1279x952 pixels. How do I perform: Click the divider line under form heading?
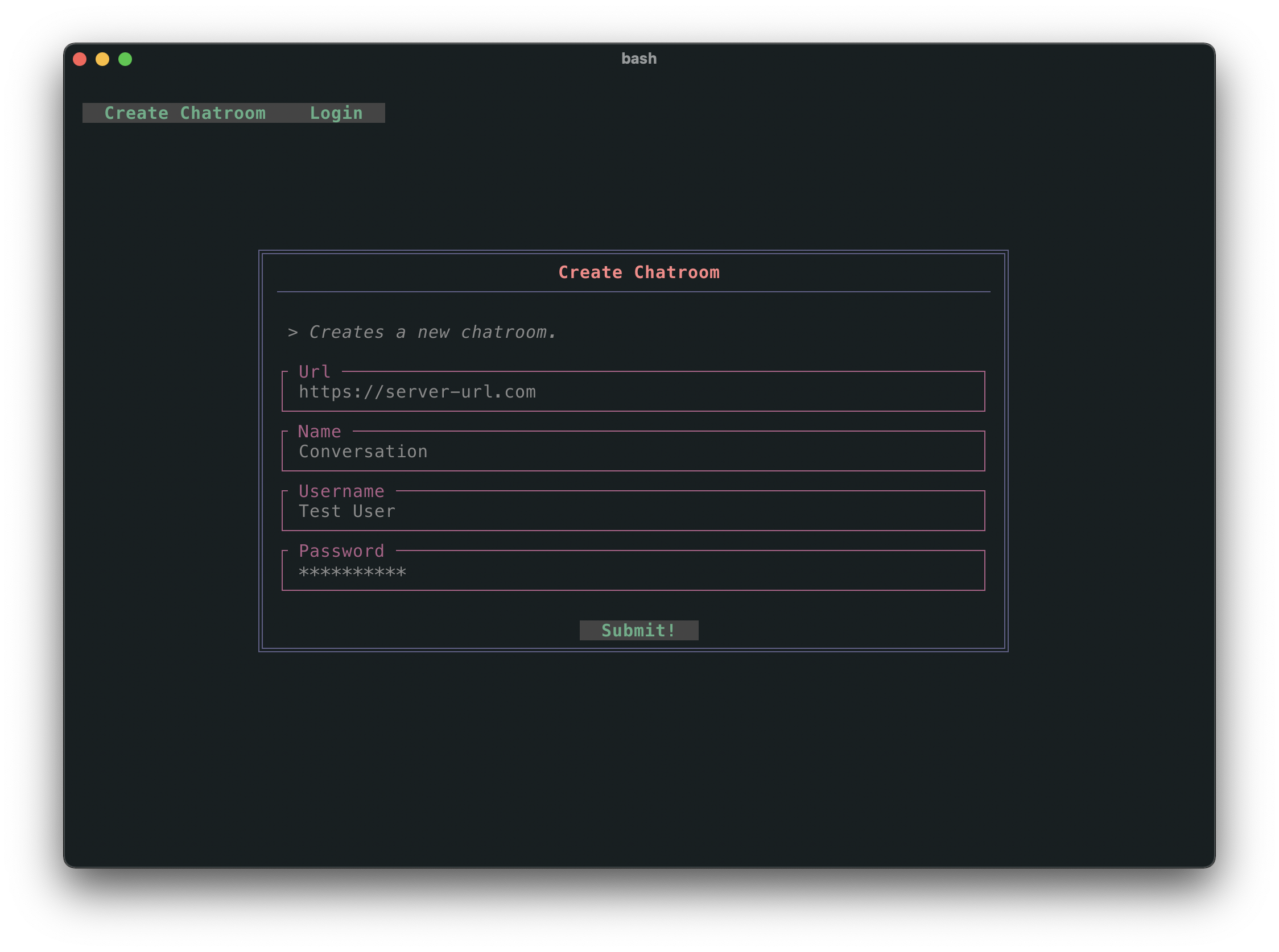(633, 292)
